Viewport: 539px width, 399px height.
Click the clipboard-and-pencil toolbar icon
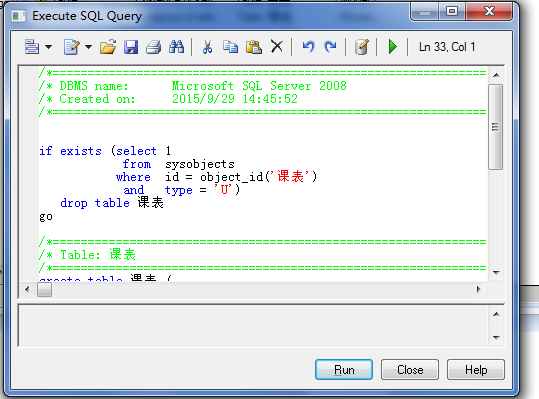[x=362, y=47]
